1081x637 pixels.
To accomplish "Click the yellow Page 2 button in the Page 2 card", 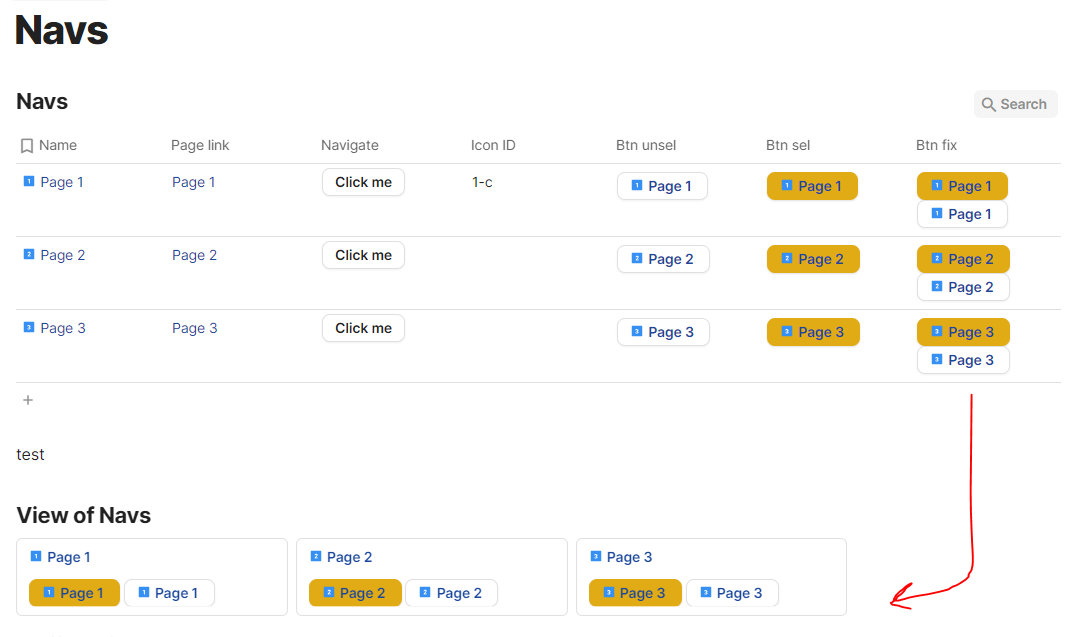I will click(355, 593).
